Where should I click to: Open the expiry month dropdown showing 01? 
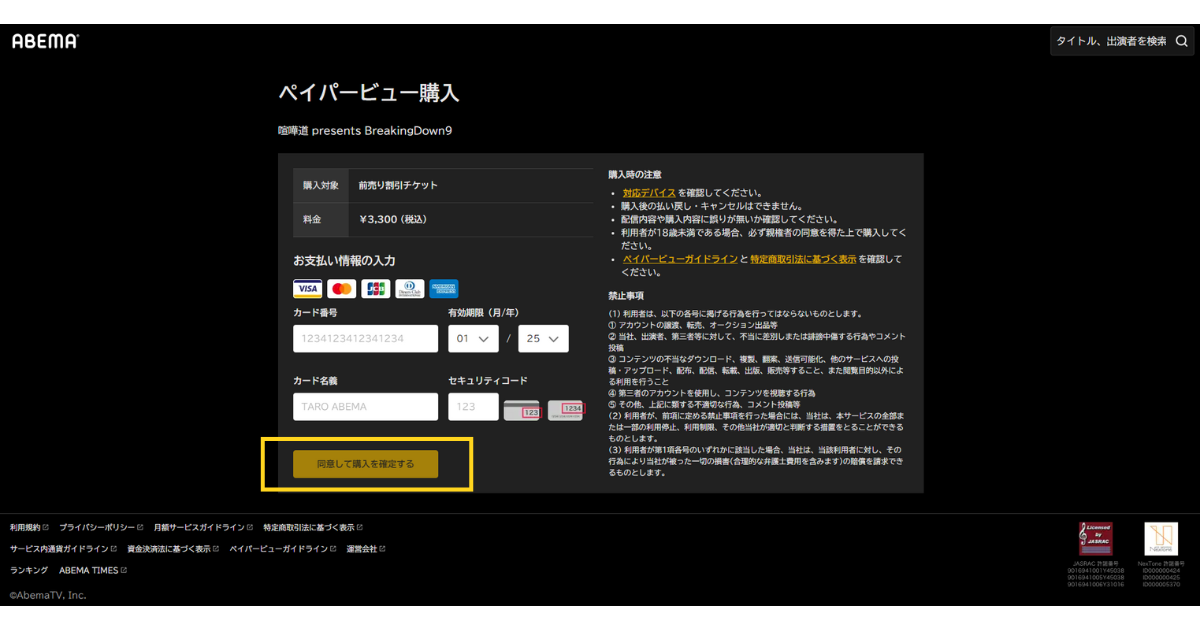[x=473, y=339]
